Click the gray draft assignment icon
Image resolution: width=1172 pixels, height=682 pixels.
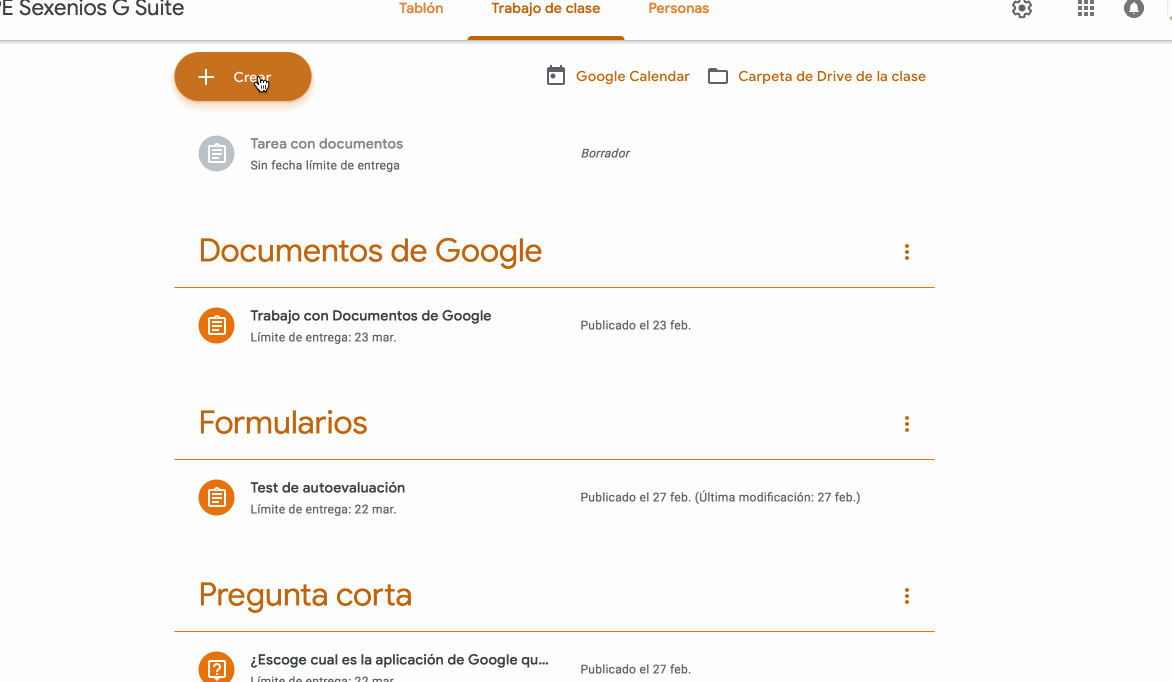[x=217, y=153]
